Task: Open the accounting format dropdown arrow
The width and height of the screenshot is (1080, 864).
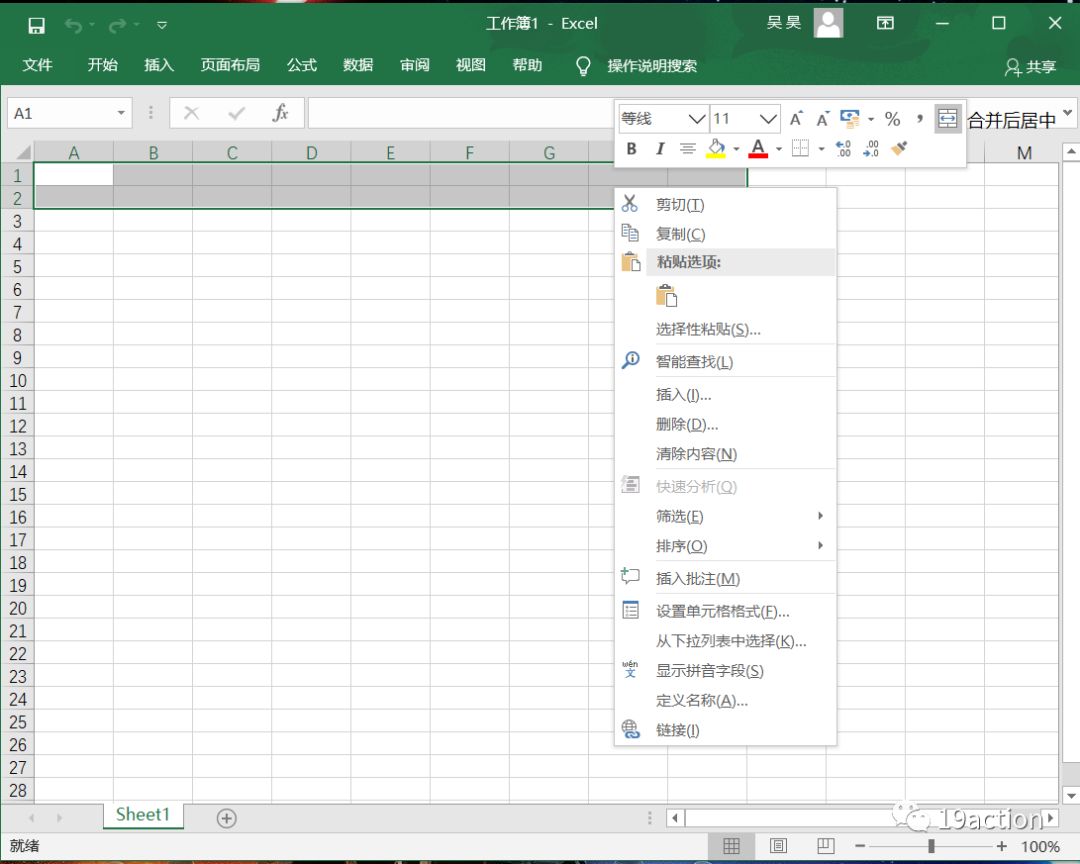Action: point(871,119)
